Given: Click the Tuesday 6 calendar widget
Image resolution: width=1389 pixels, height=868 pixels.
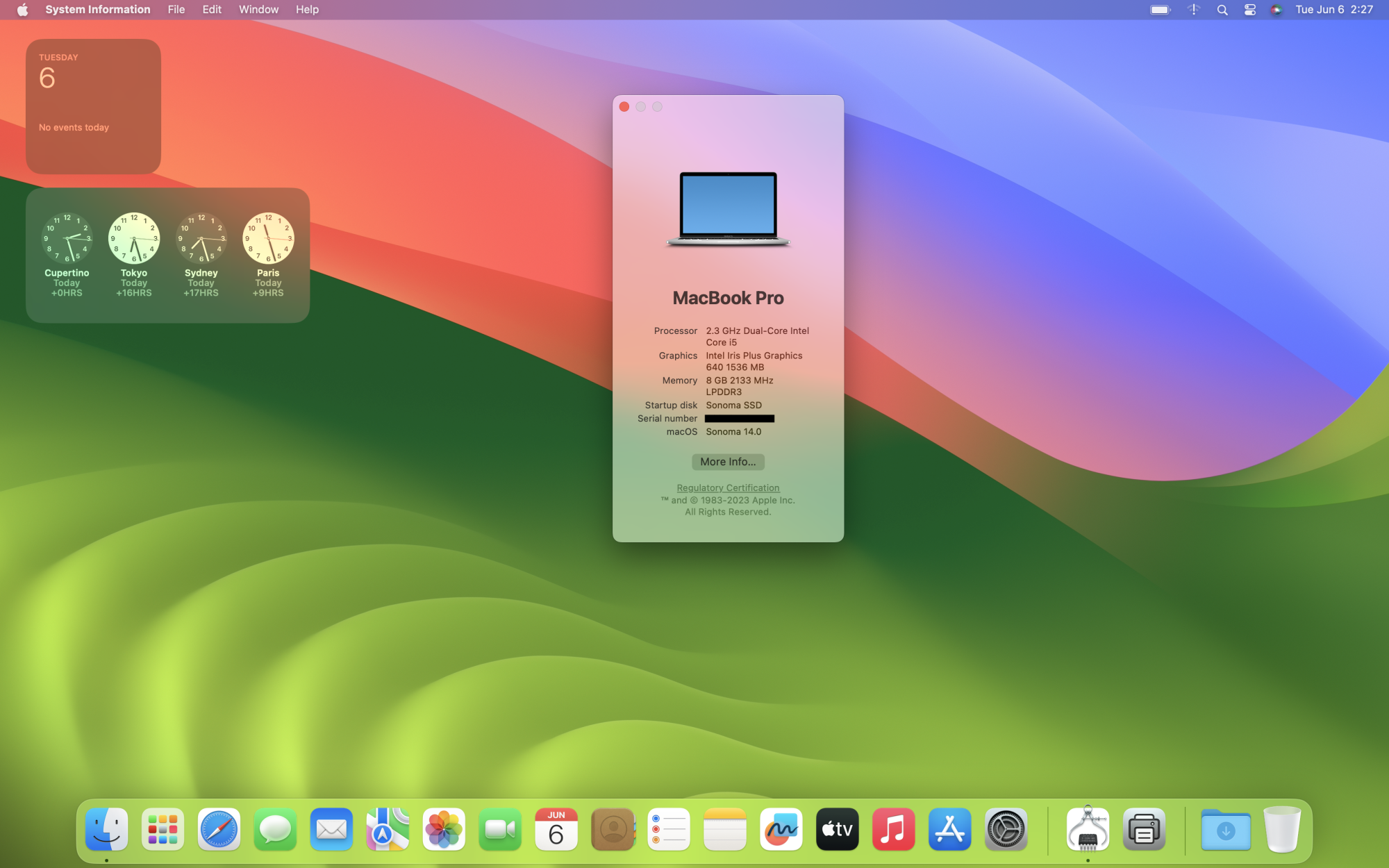Looking at the screenshot, I should (x=93, y=106).
